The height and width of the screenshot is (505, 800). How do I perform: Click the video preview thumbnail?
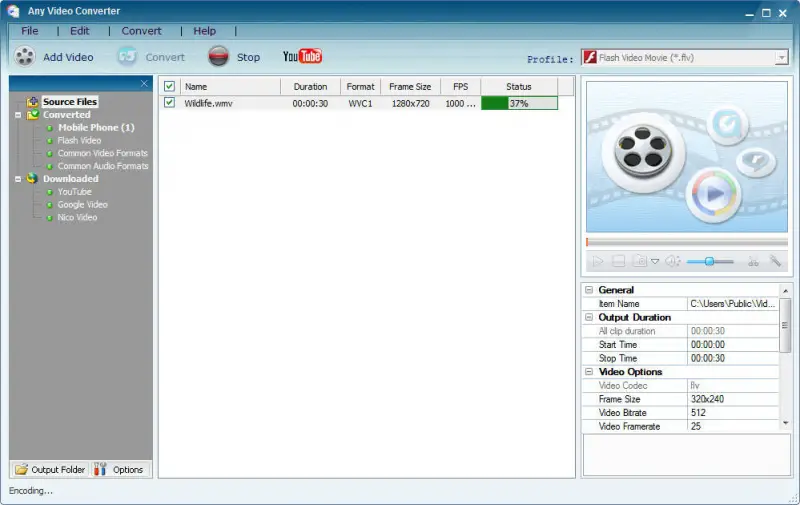pos(687,157)
